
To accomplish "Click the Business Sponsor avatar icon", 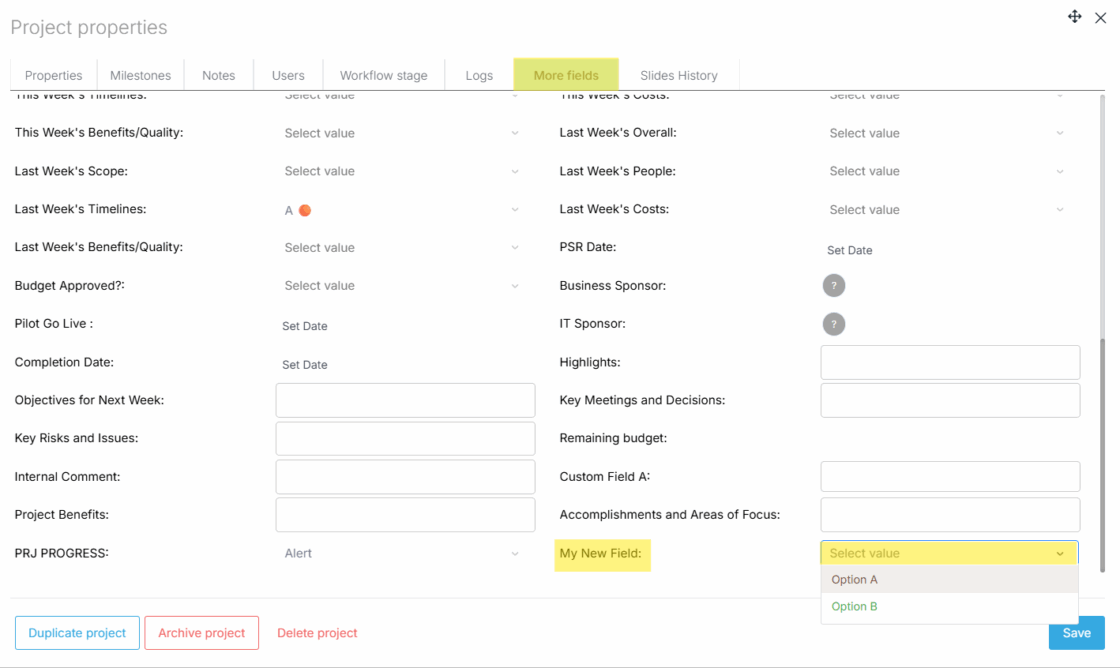I will (834, 286).
